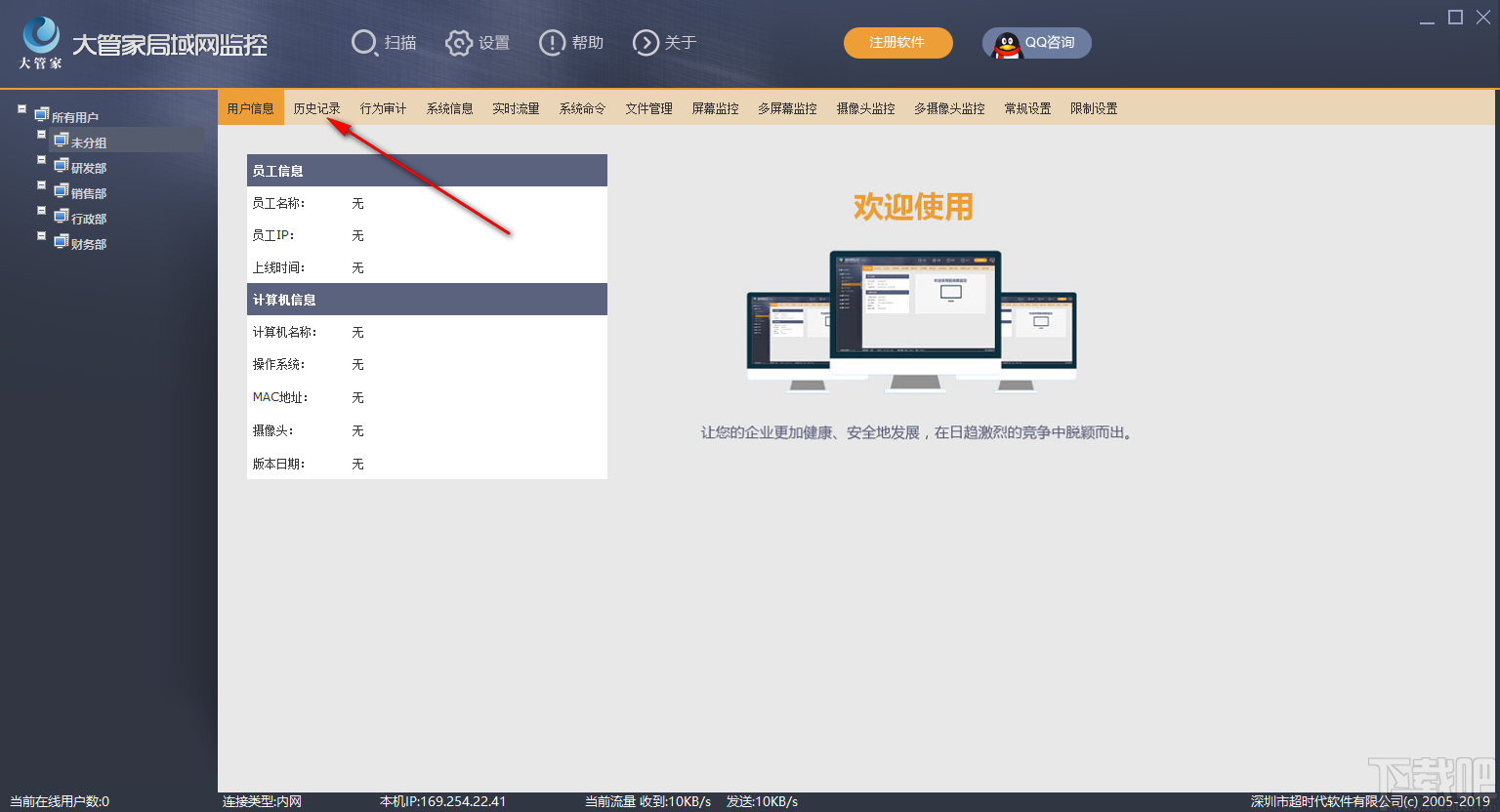Collapse the 销售部 tree branch

41,184
